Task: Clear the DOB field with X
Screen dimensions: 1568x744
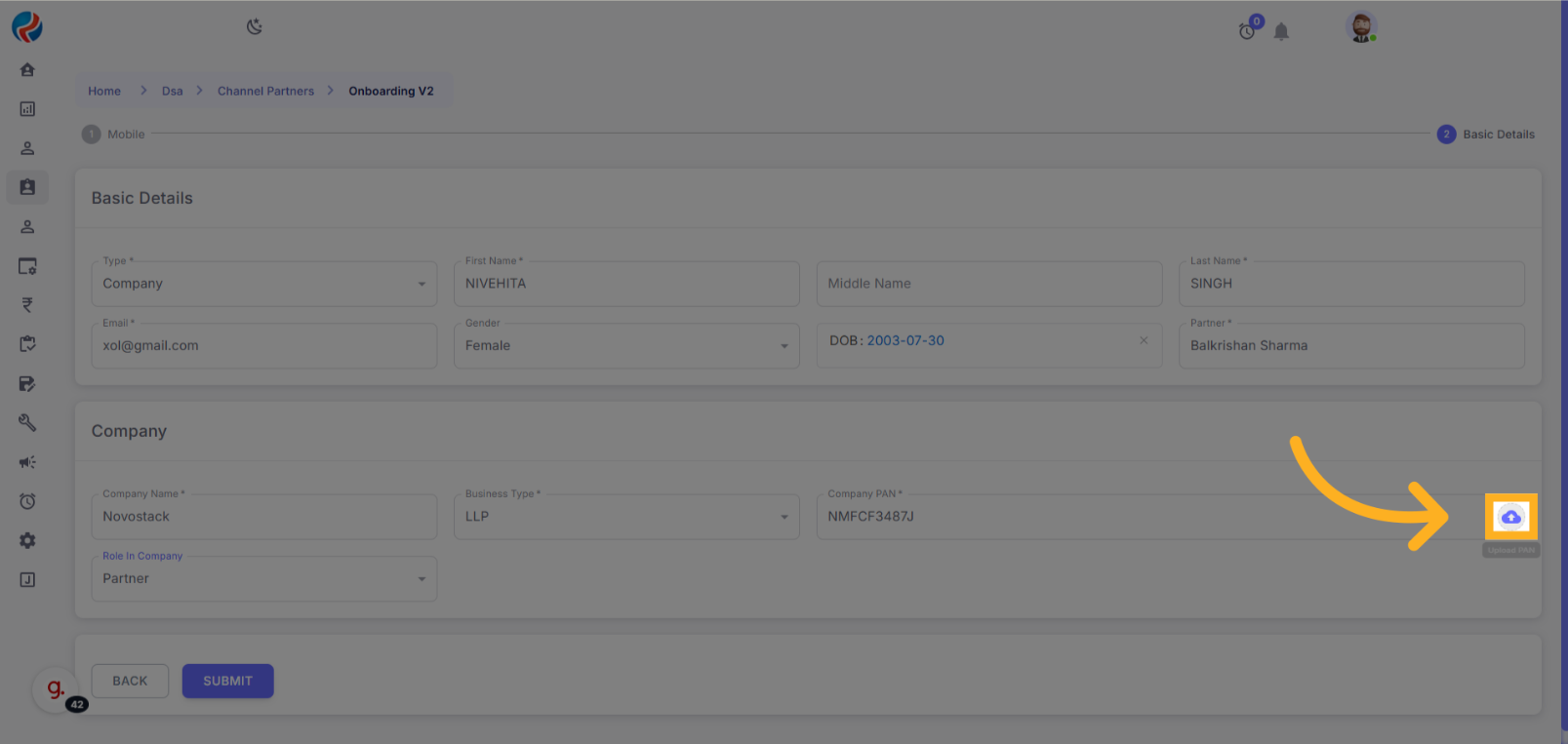Action: click(x=1144, y=340)
